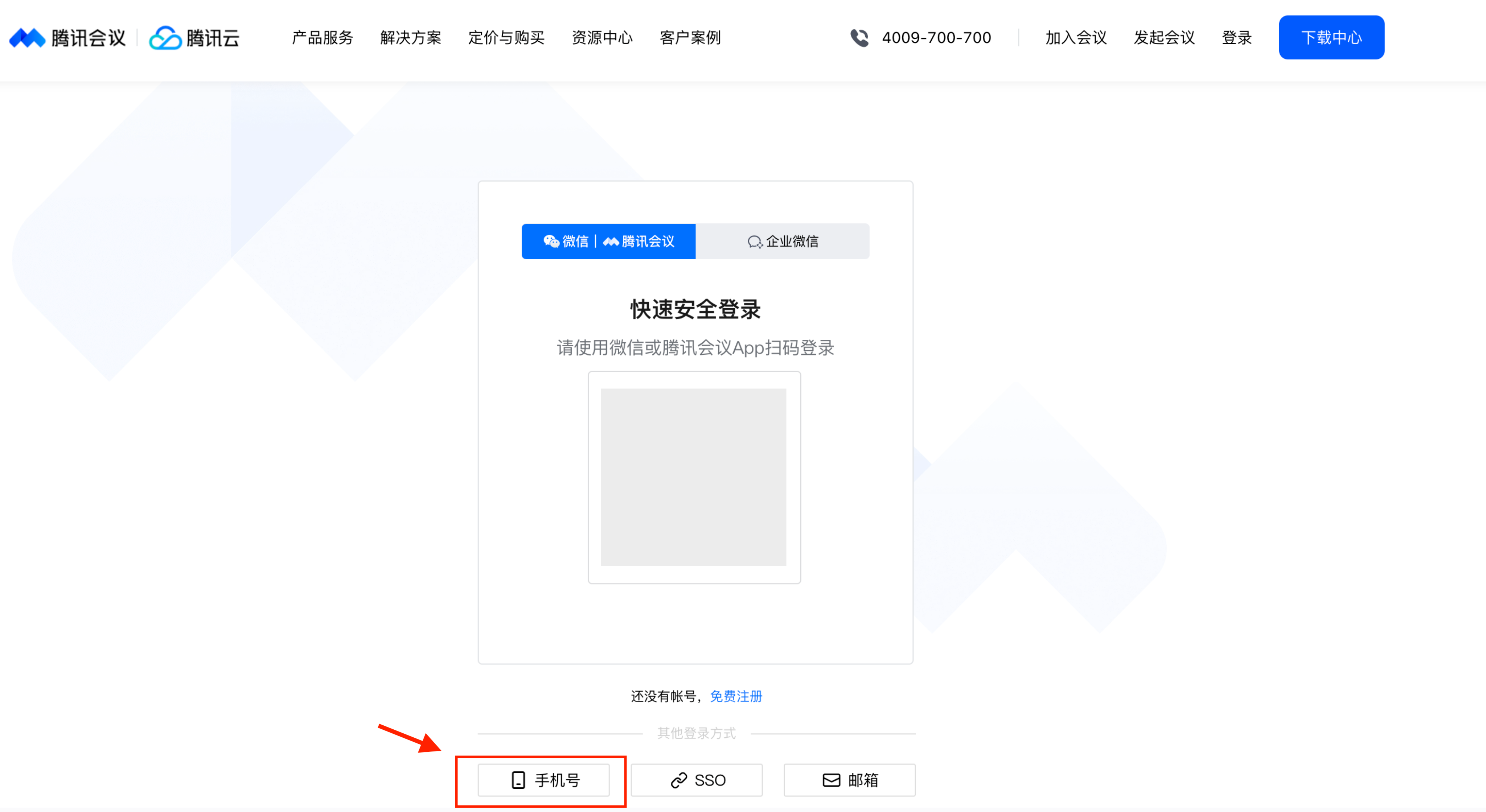Choose SSO login method
1486x812 pixels.
click(x=697, y=780)
